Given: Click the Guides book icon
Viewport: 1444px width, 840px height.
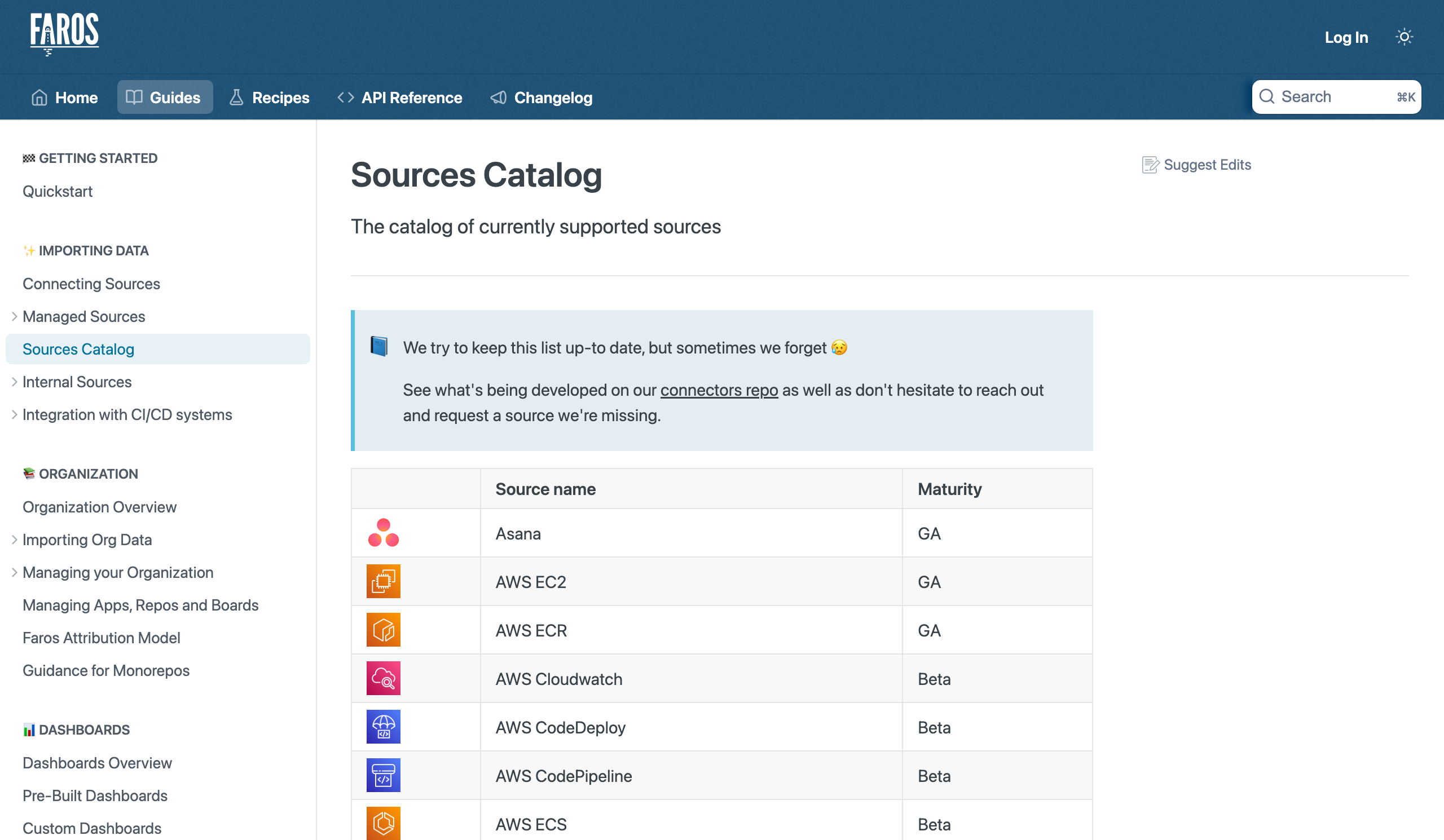Looking at the screenshot, I should click(x=134, y=98).
